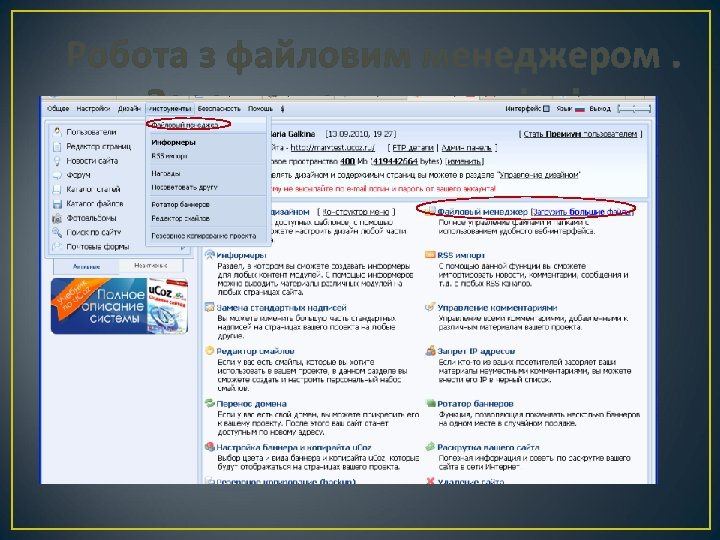Open the Управление дизайном link
Screen dimensions: 720x540
[x=539, y=175]
